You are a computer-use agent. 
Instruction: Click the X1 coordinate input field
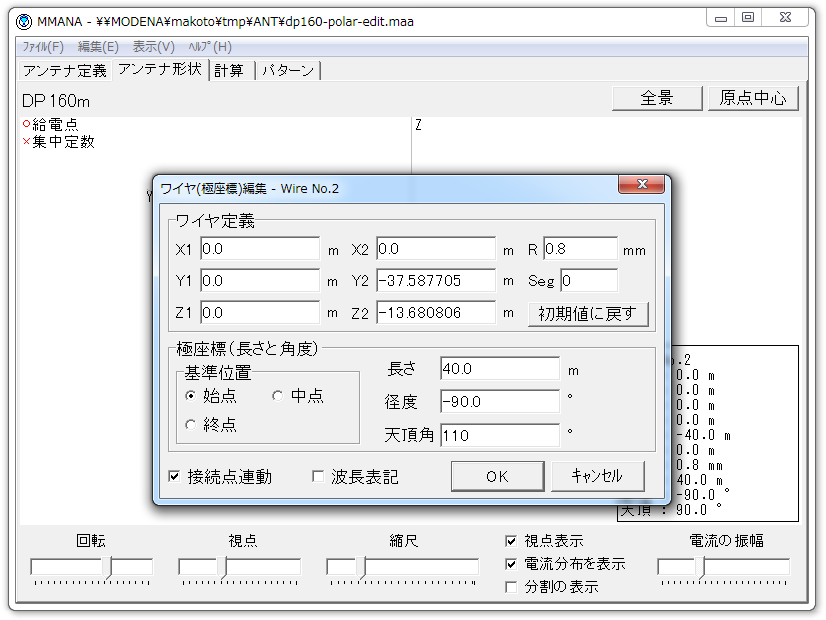pyautogui.click(x=259, y=249)
